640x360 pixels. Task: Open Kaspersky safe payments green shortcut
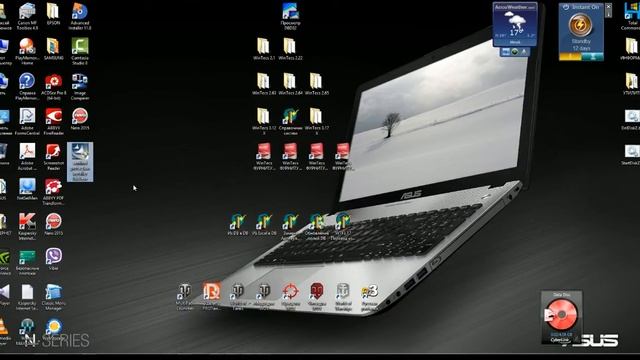(27, 262)
